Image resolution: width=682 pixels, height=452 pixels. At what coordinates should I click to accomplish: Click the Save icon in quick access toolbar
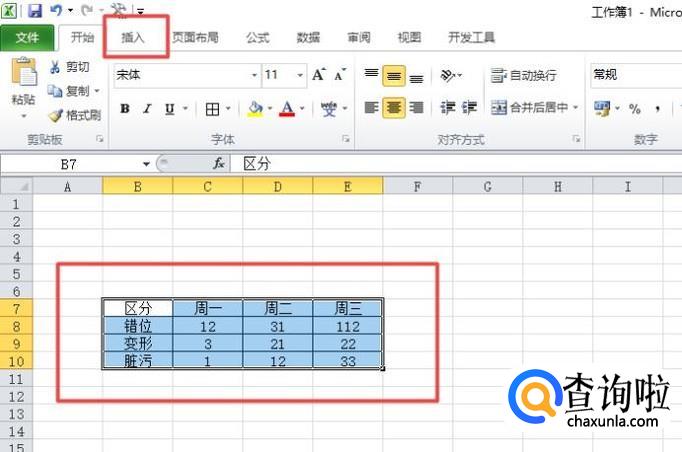[x=35, y=11]
